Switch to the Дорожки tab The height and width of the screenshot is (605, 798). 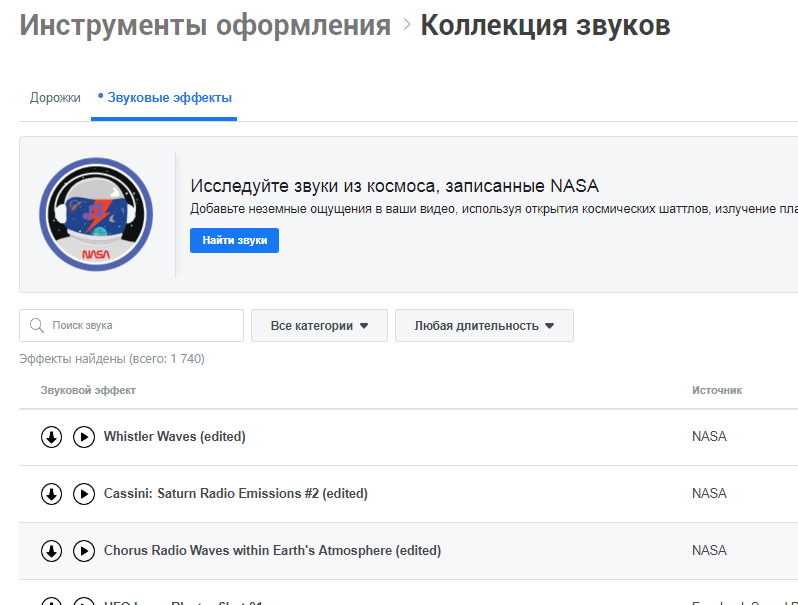[55, 98]
